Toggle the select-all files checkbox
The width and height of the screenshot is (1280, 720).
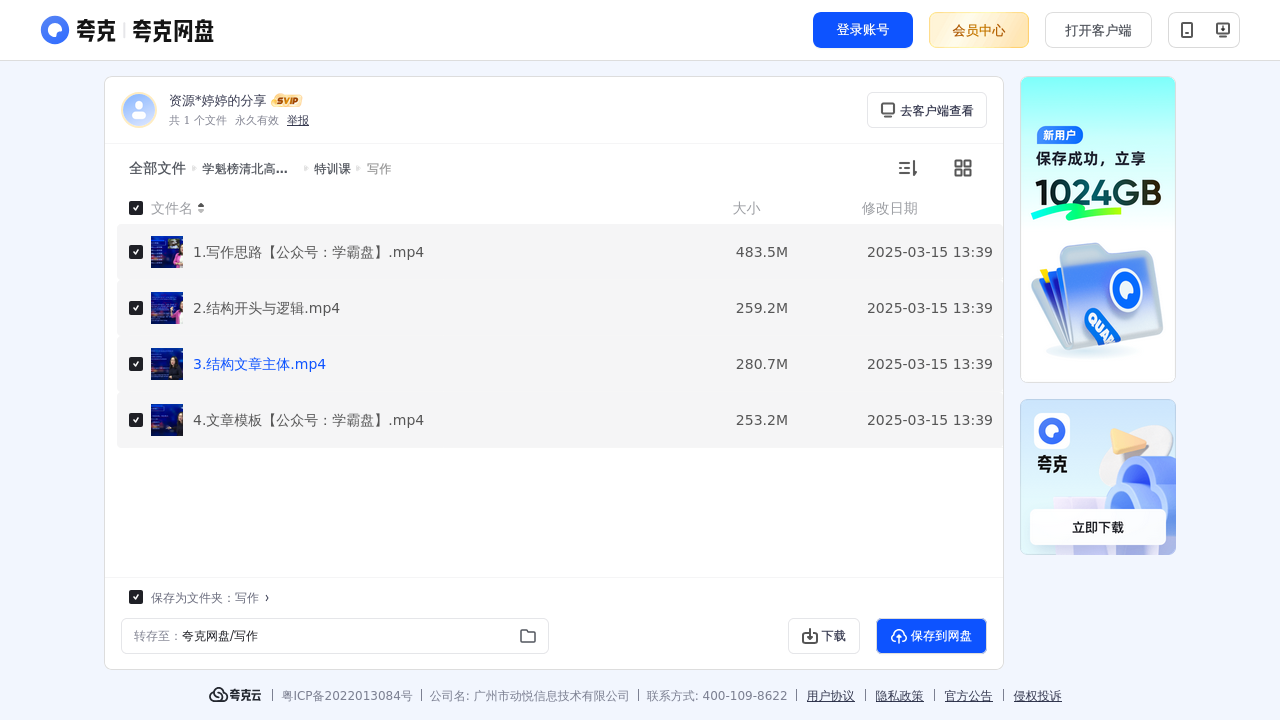pos(136,208)
